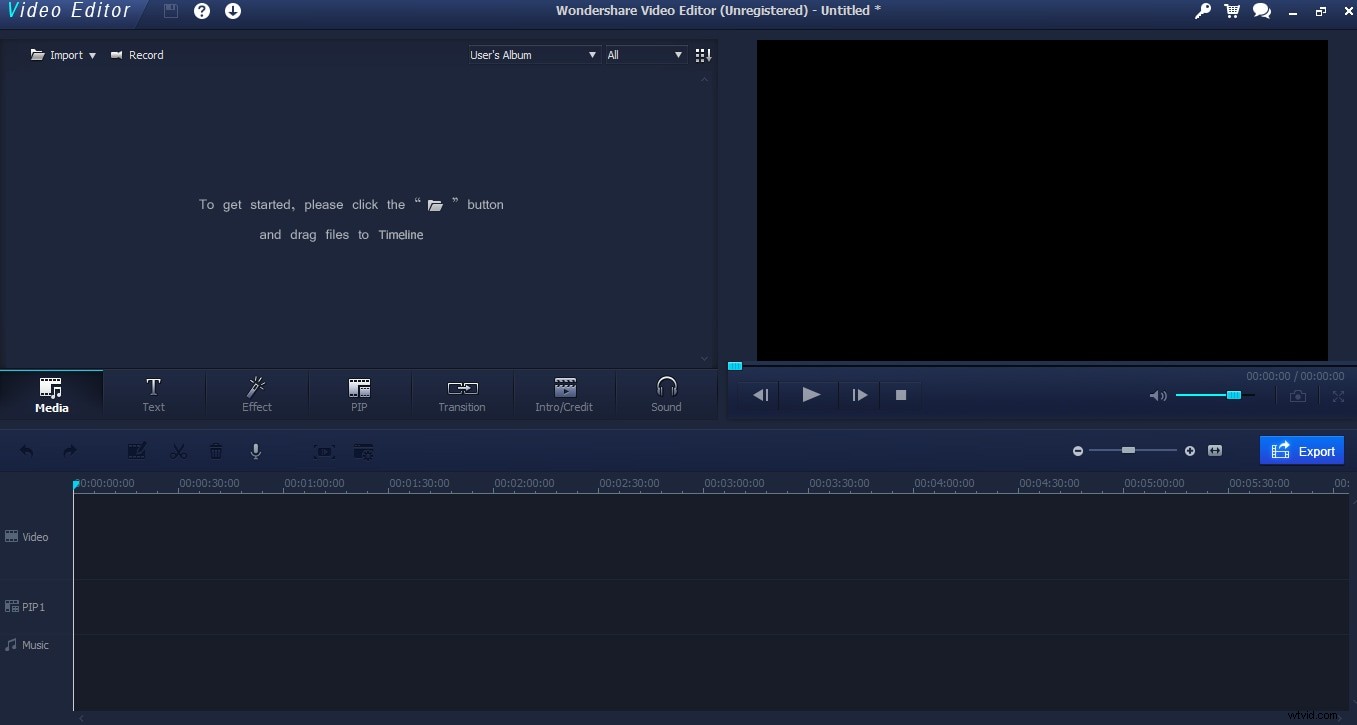Click the Record button
Screen dimensions: 1357x725
[137, 55]
